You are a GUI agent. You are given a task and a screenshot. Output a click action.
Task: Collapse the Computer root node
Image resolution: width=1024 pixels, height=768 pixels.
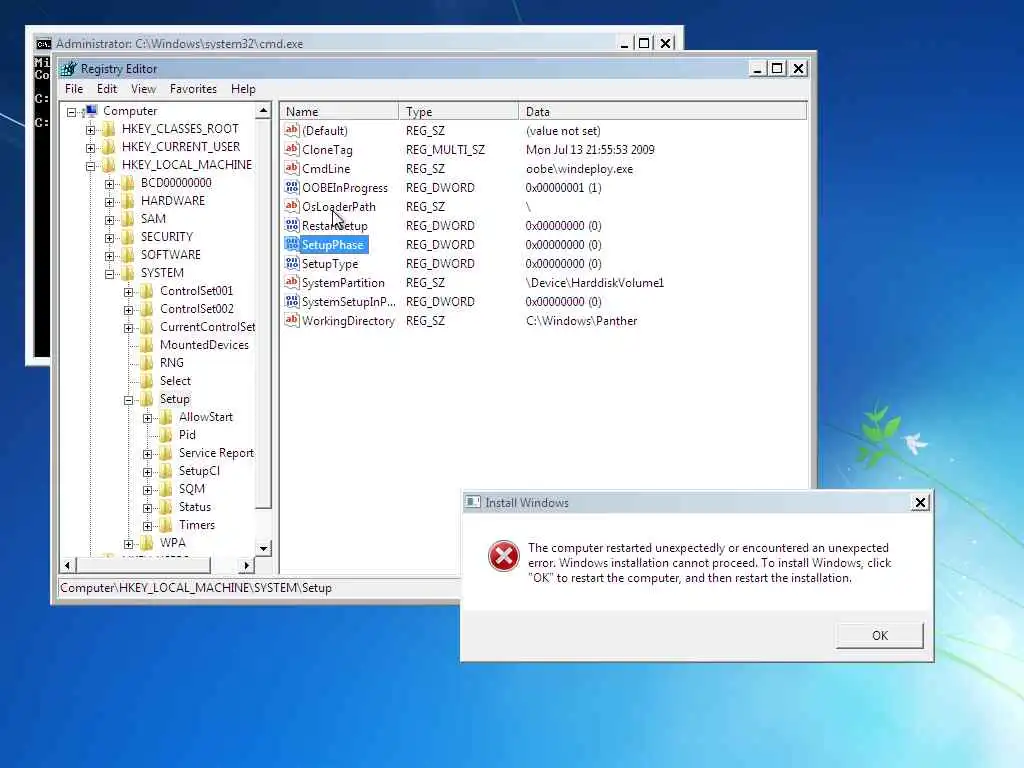(x=72, y=112)
